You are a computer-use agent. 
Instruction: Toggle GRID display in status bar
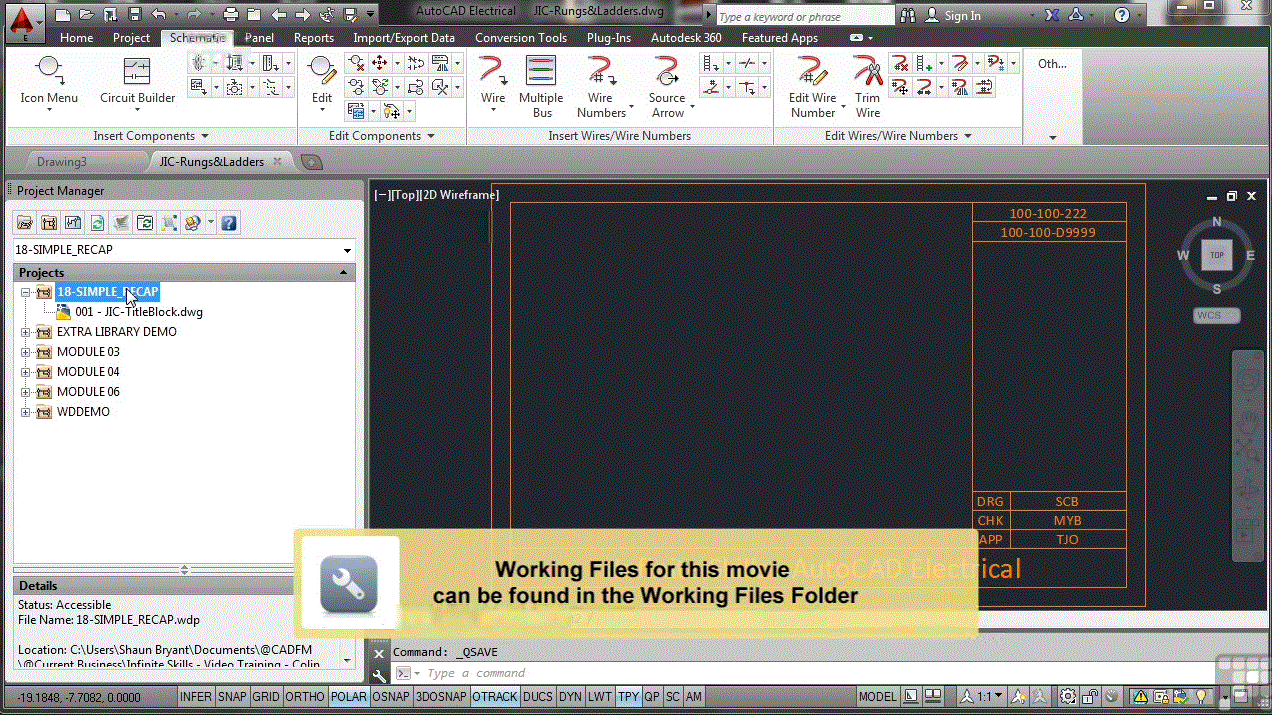pyautogui.click(x=266, y=697)
